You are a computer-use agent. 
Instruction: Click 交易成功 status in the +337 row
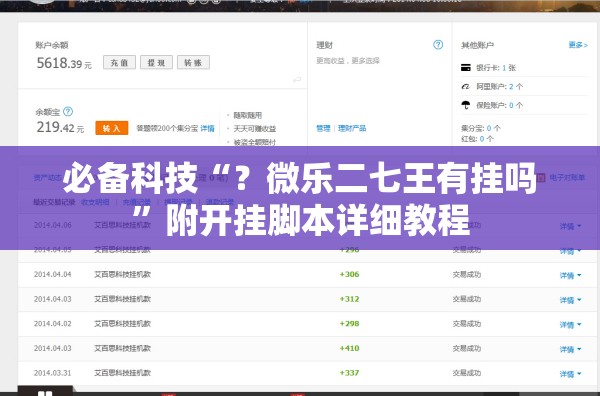coord(467,373)
